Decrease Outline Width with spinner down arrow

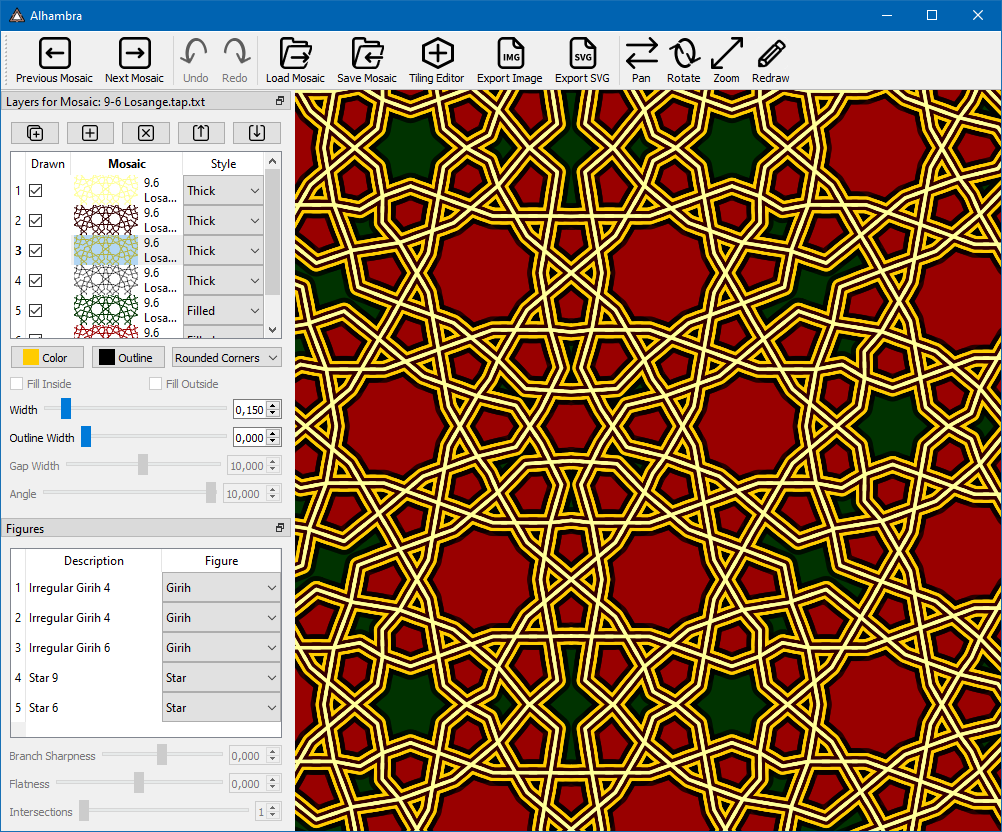point(273,442)
